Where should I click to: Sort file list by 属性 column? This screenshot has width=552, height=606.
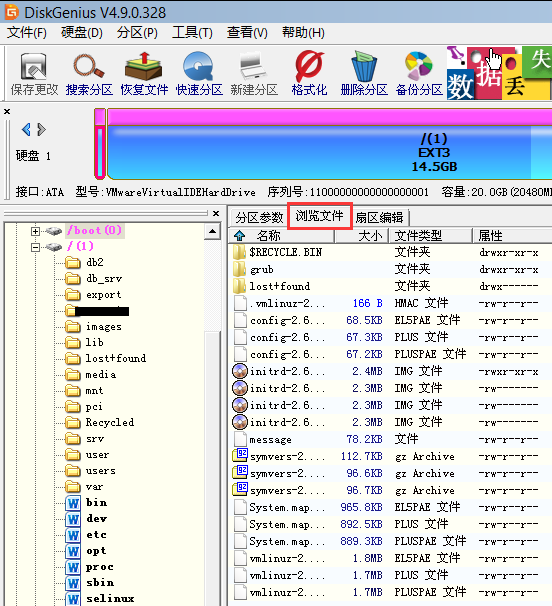513,235
